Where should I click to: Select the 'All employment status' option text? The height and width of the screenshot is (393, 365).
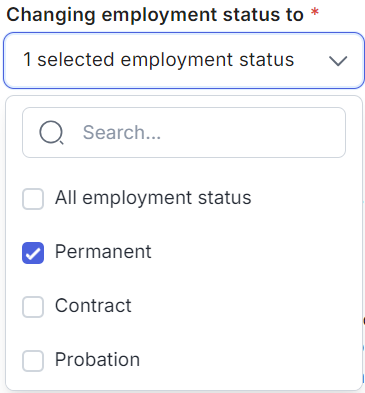[153, 198]
